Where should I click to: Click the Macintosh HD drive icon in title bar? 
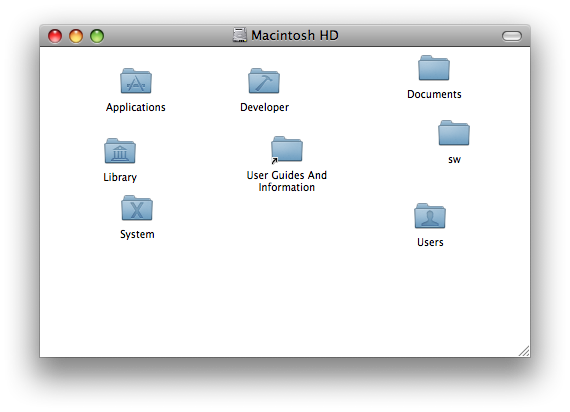[x=240, y=35]
